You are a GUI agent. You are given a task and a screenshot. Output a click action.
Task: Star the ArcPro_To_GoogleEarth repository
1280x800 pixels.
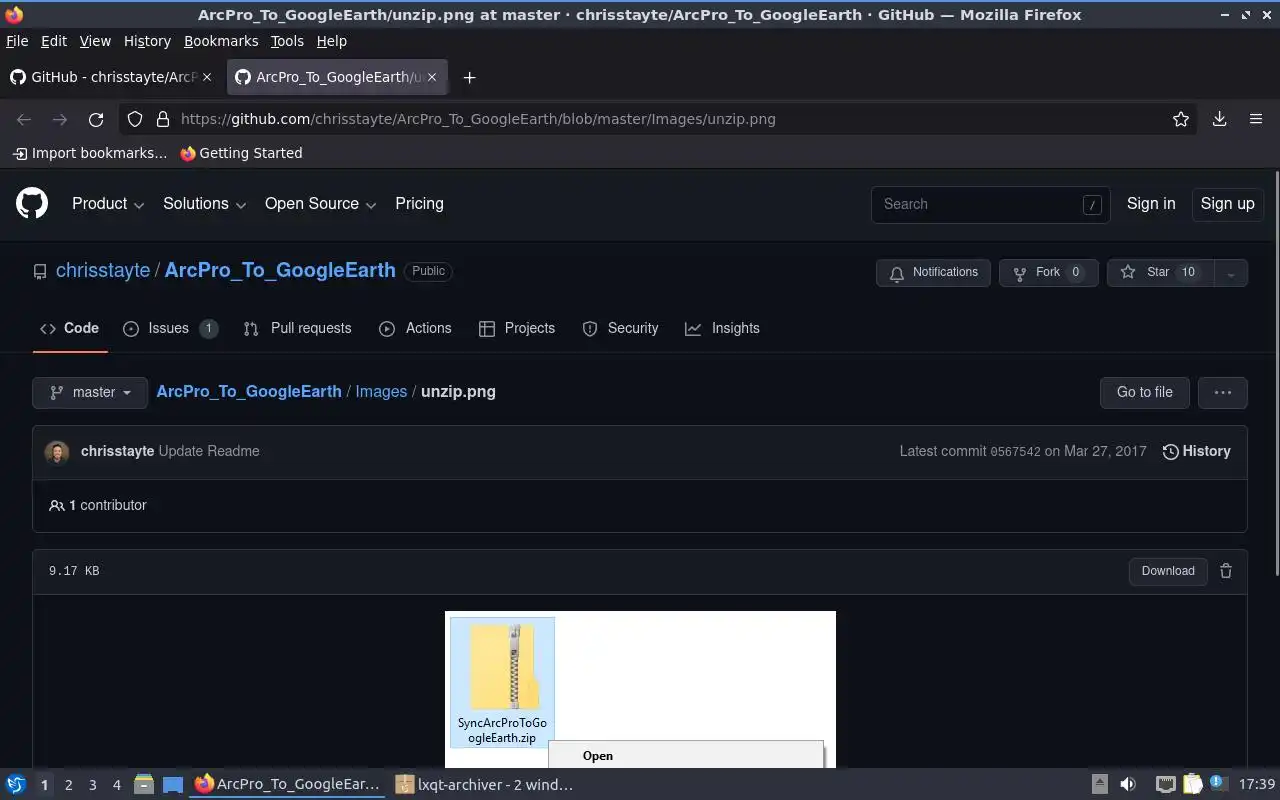(1160, 272)
